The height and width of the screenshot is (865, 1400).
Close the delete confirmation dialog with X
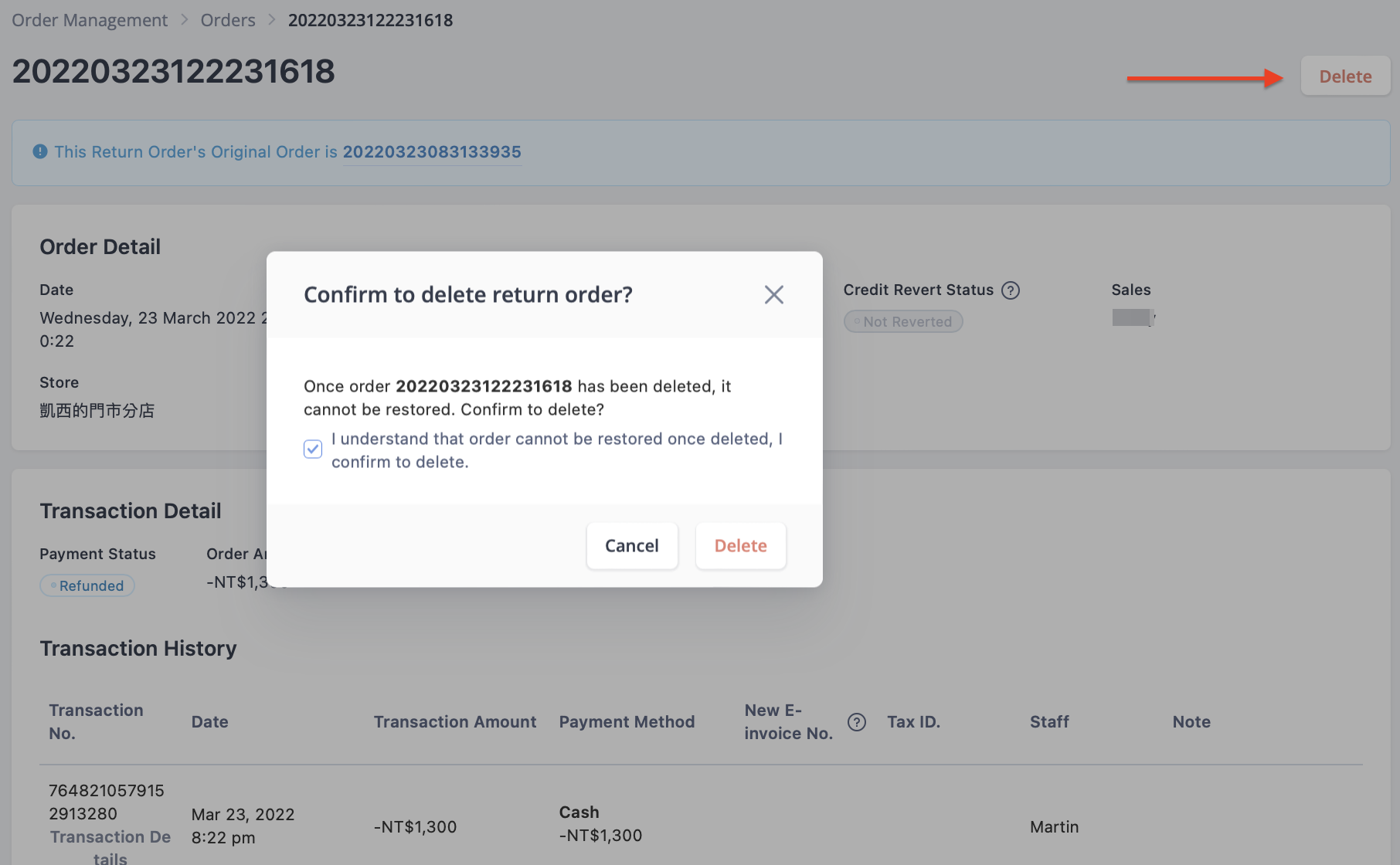[773, 294]
